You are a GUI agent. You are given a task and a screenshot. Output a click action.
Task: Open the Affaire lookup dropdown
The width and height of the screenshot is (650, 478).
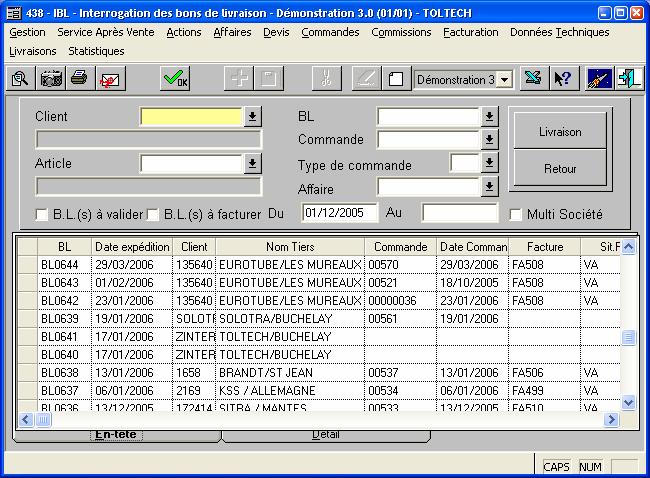click(x=489, y=187)
